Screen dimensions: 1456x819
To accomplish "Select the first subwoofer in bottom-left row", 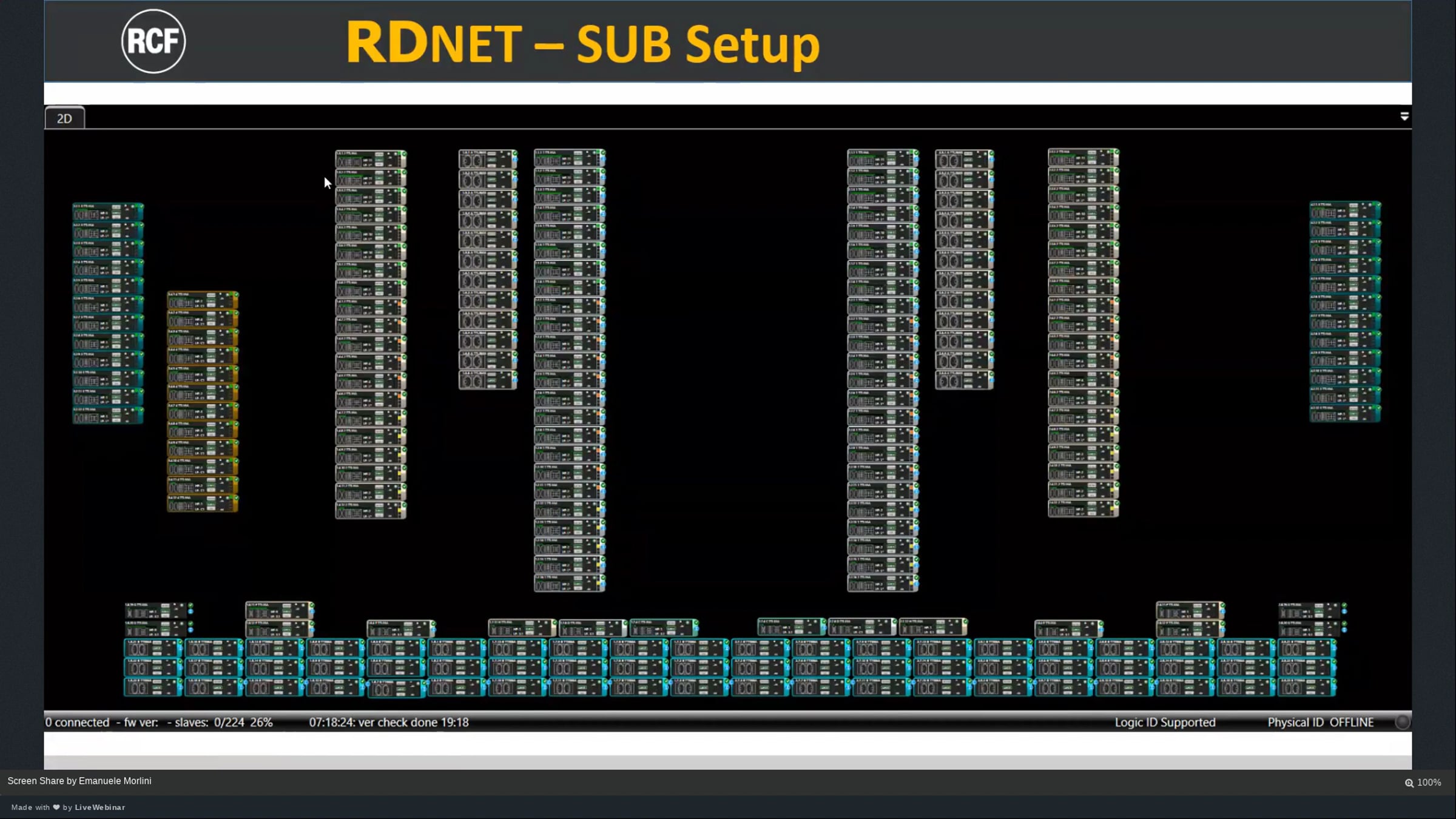I will (153, 649).
